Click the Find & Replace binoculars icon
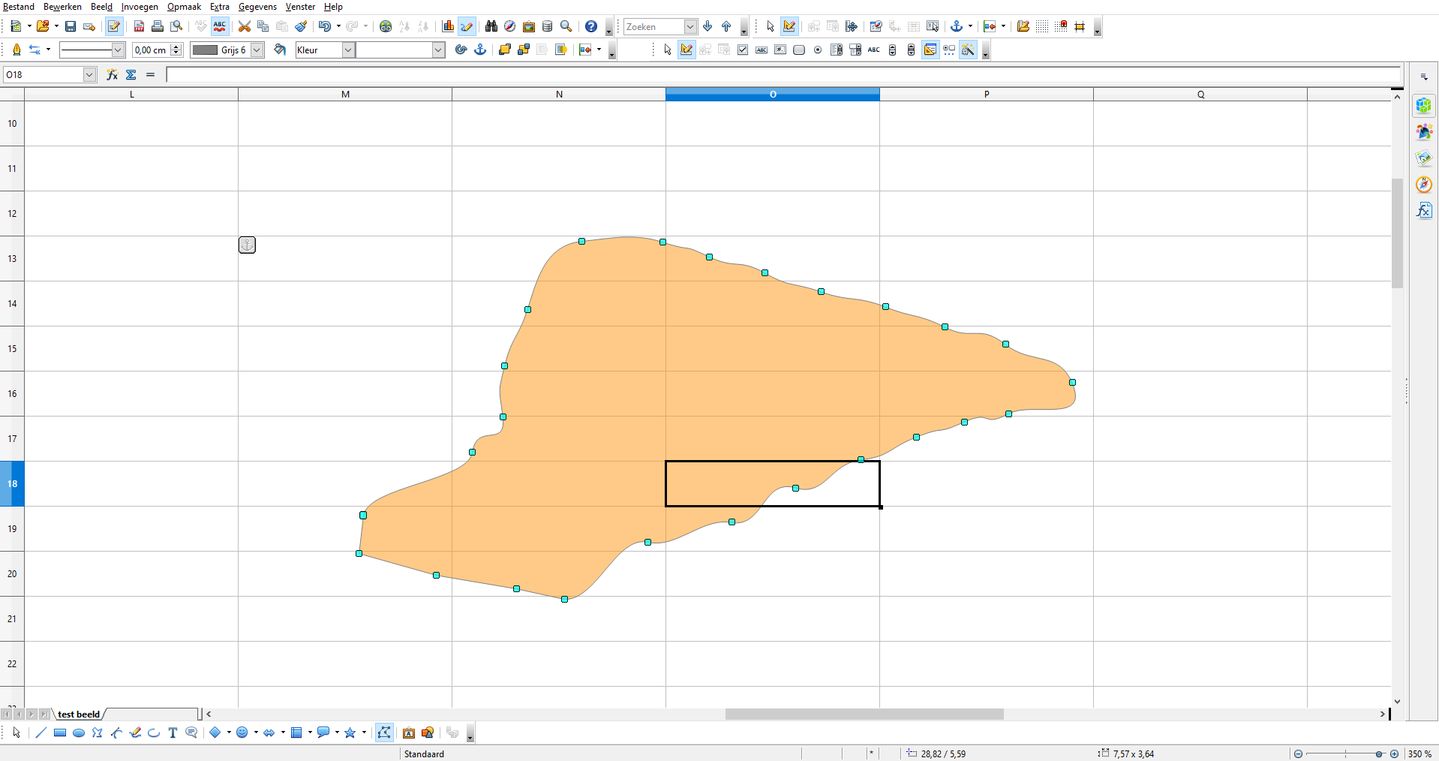Screen dimensions: 1439x761 (491, 26)
